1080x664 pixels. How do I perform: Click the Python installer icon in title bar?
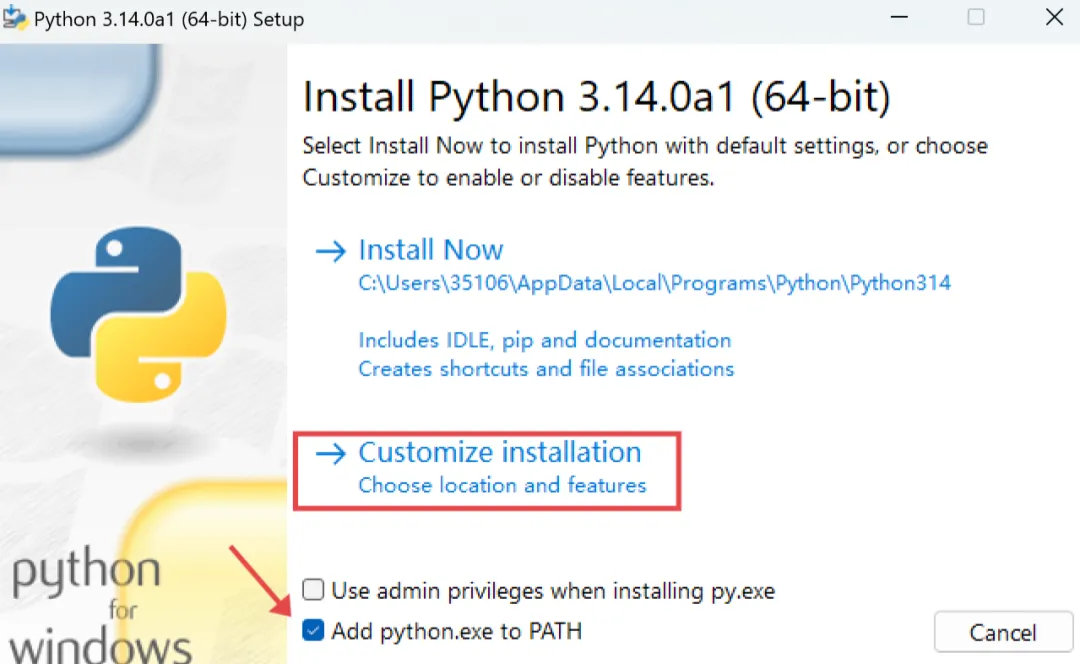14,19
